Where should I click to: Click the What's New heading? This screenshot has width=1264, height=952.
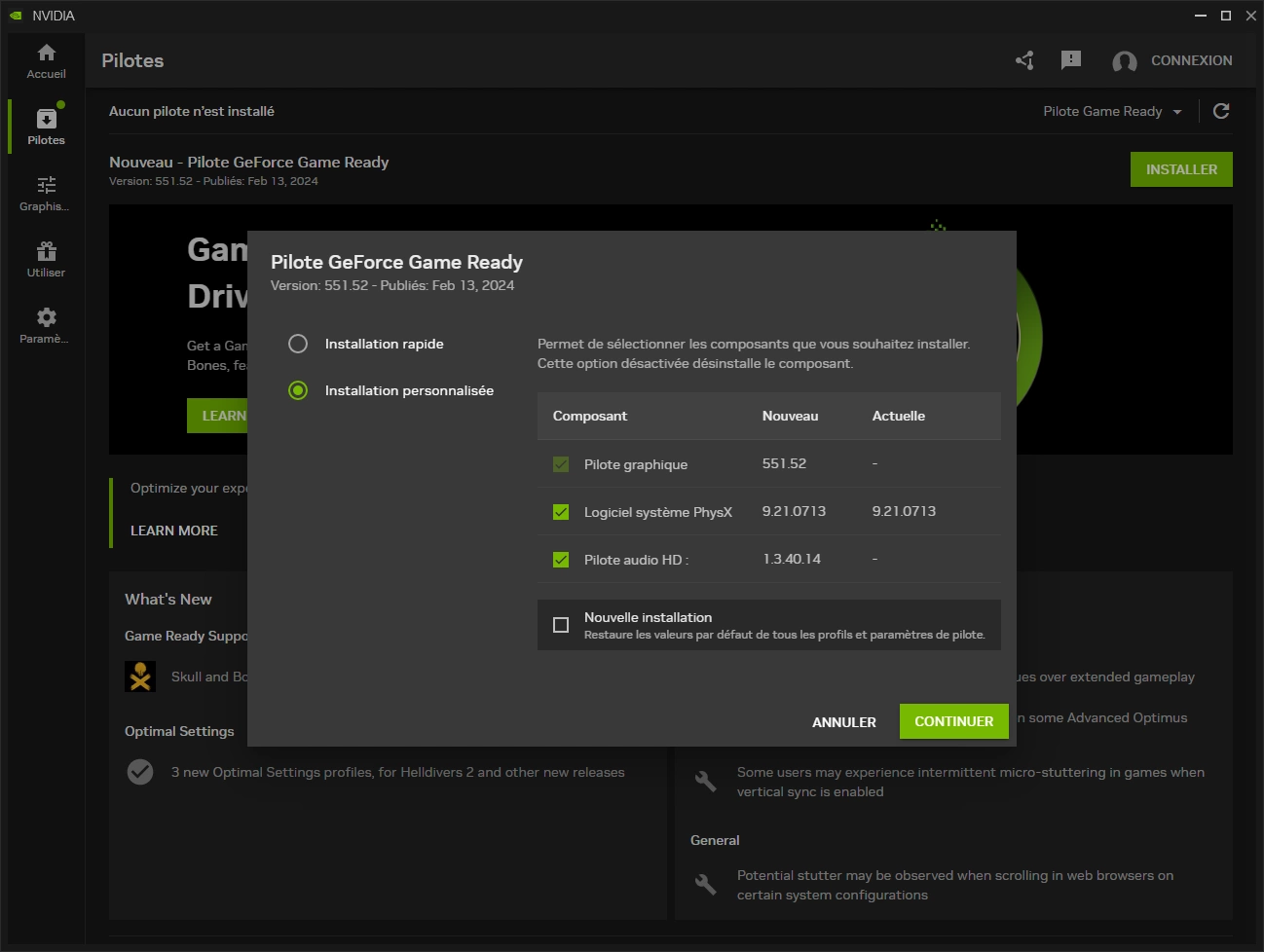tap(168, 599)
